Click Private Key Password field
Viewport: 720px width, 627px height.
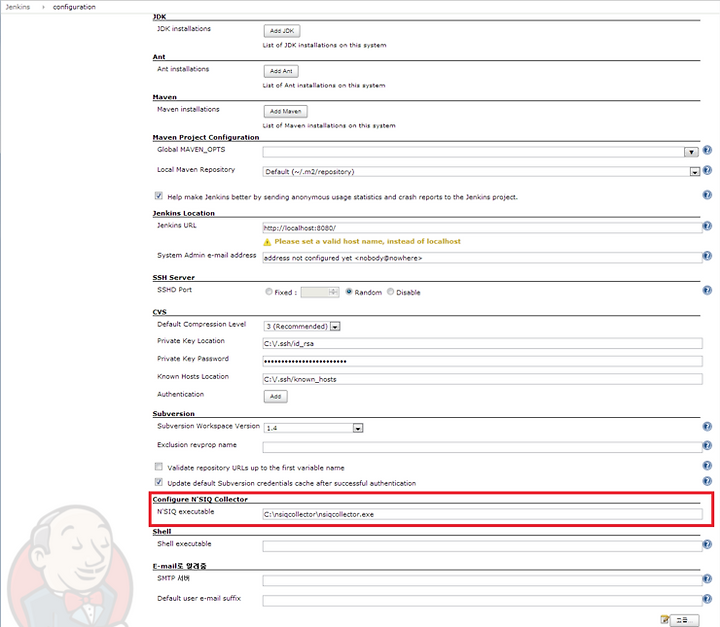[x=482, y=362]
